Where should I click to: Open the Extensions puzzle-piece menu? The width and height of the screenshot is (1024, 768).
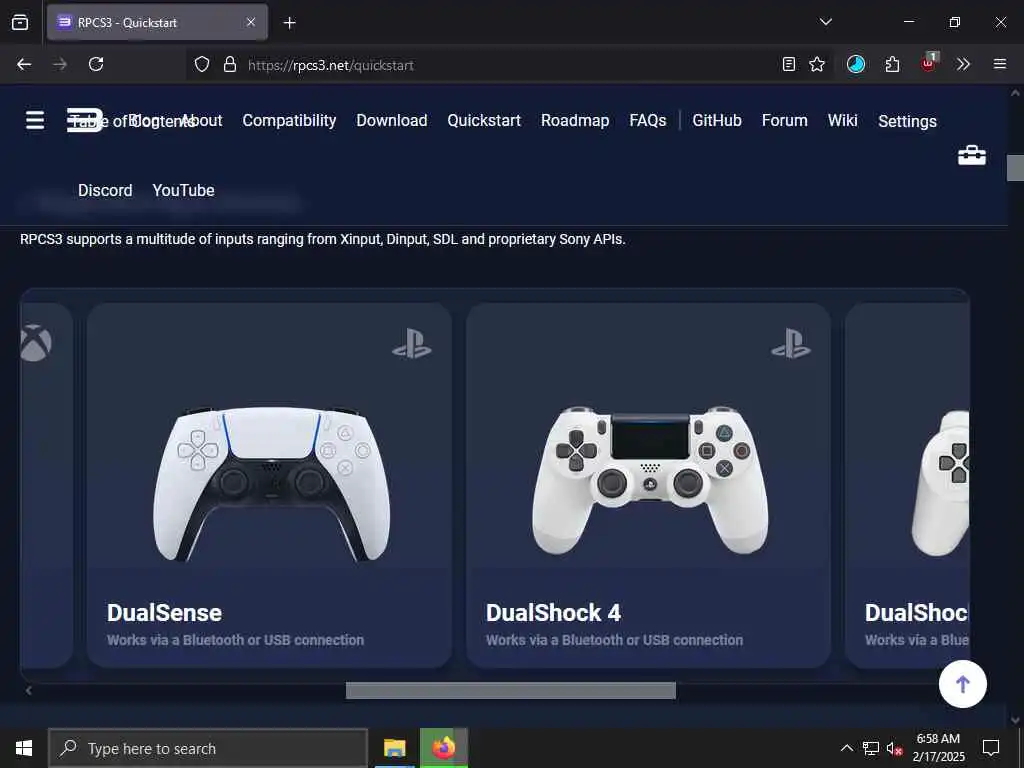(x=892, y=64)
